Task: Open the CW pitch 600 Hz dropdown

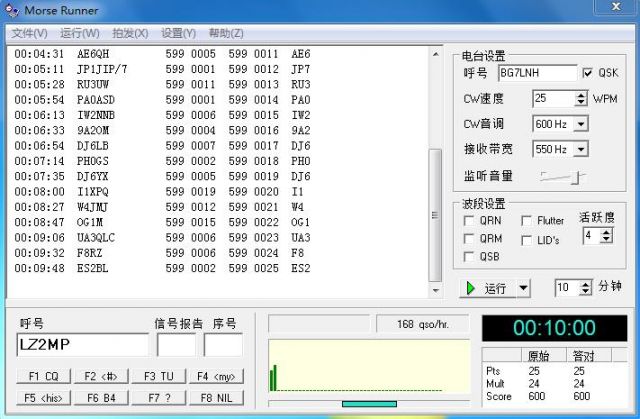Action: point(581,124)
